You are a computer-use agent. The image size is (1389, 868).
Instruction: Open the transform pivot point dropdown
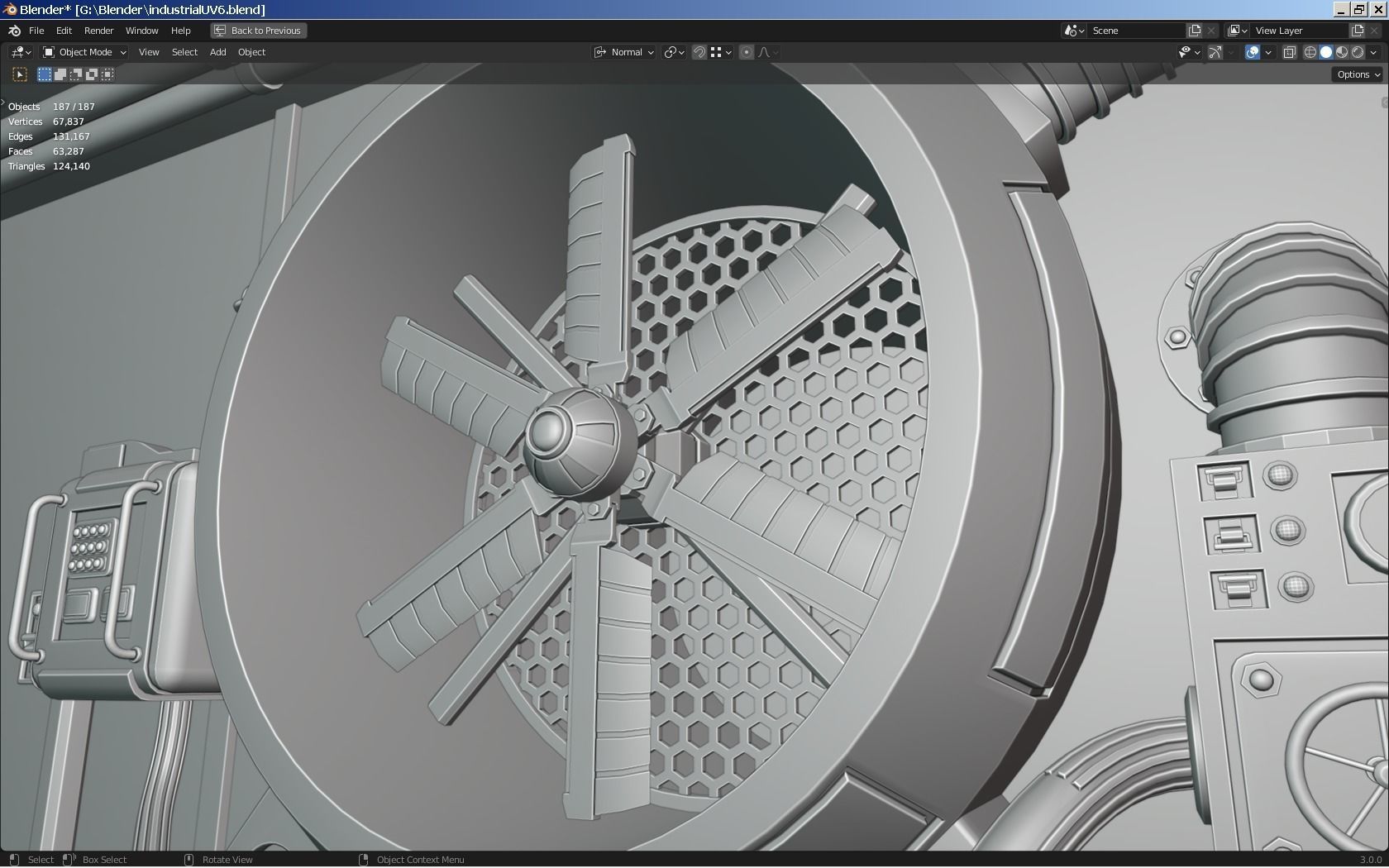[x=675, y=52]
